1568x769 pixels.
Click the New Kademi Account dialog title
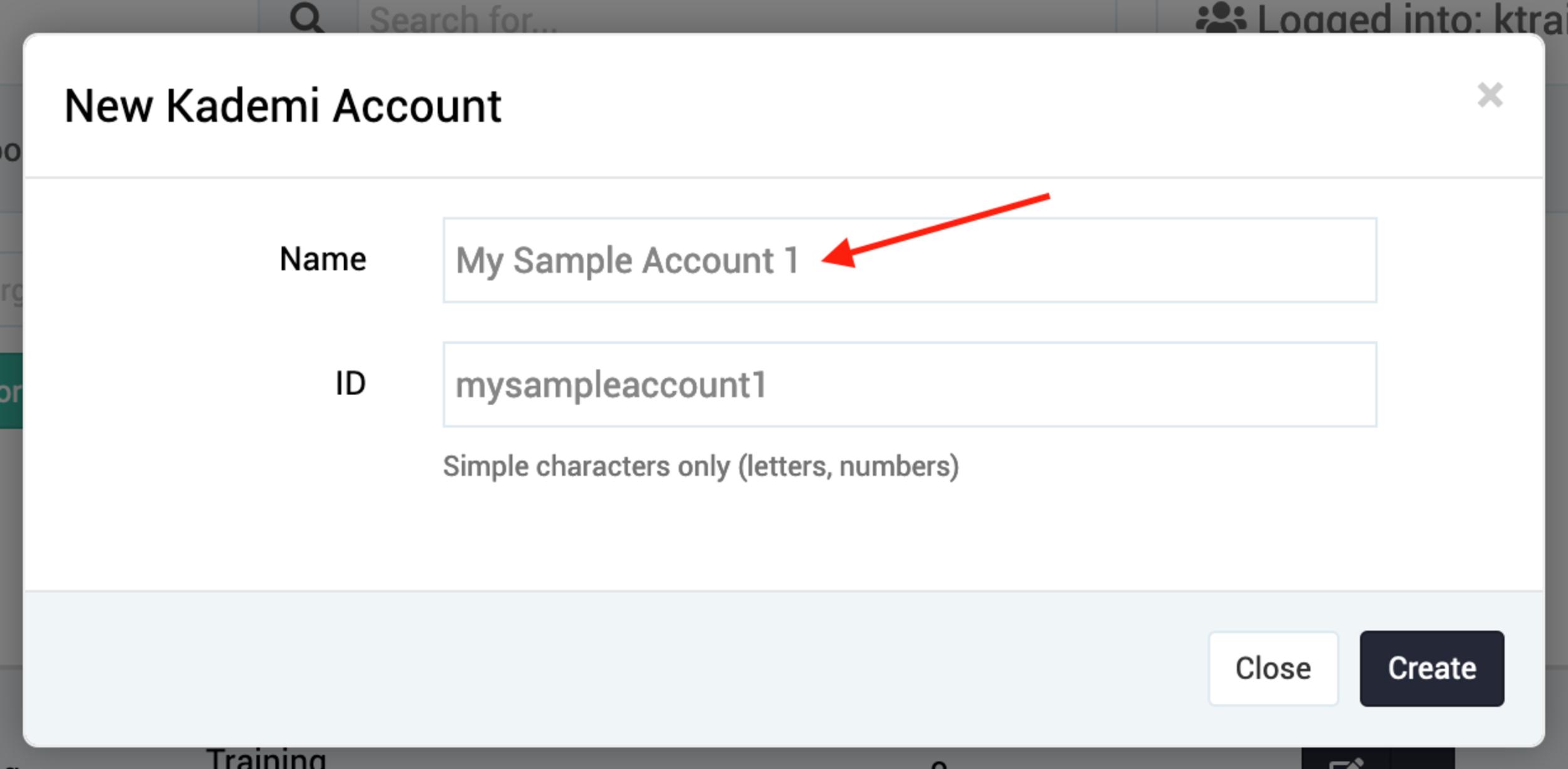(x=283, y=105)
